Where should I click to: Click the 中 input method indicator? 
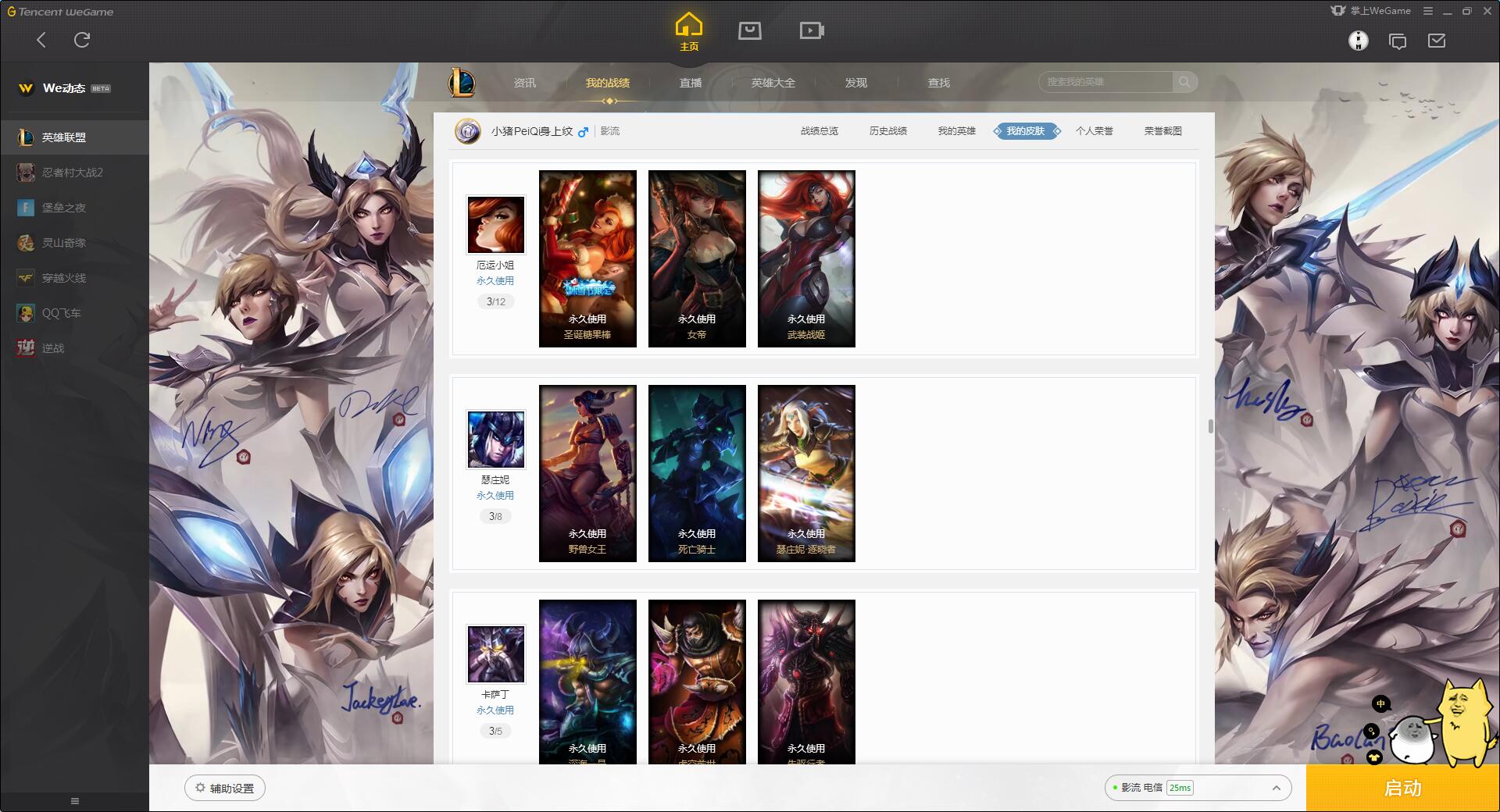pyautogui.click(x=1381, y=704)
